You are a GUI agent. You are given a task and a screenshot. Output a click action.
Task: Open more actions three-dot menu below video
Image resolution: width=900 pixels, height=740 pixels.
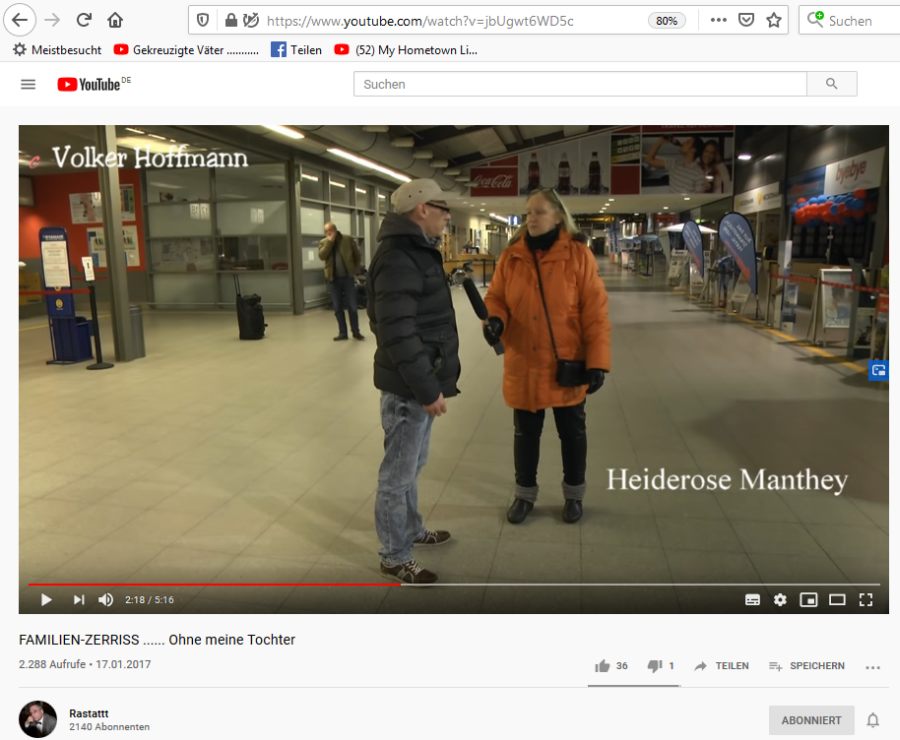(872, 667)
